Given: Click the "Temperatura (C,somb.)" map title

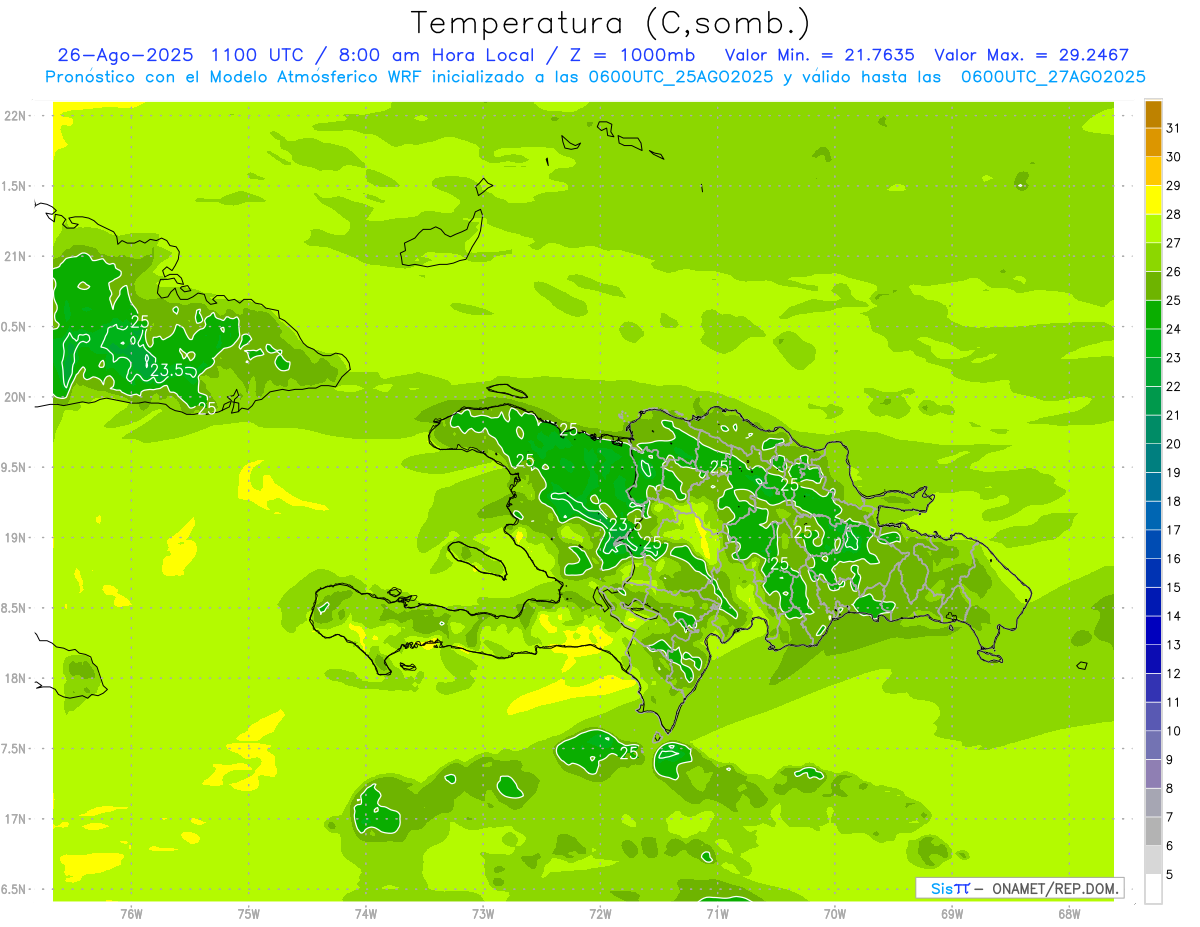Looking at the screenshot, I should (610, 22).
